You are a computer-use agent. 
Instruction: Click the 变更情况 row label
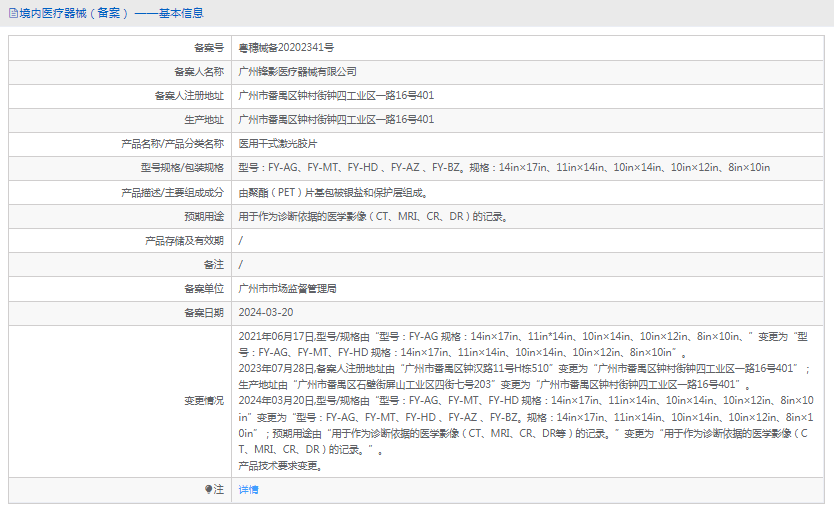coord(204,401)
